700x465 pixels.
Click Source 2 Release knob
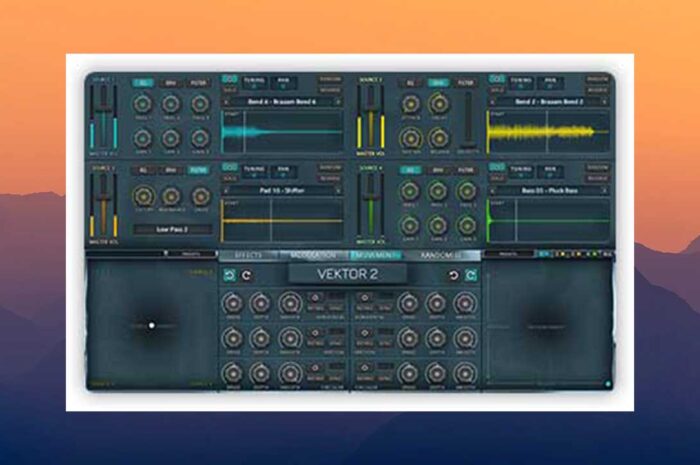[439, 138]
